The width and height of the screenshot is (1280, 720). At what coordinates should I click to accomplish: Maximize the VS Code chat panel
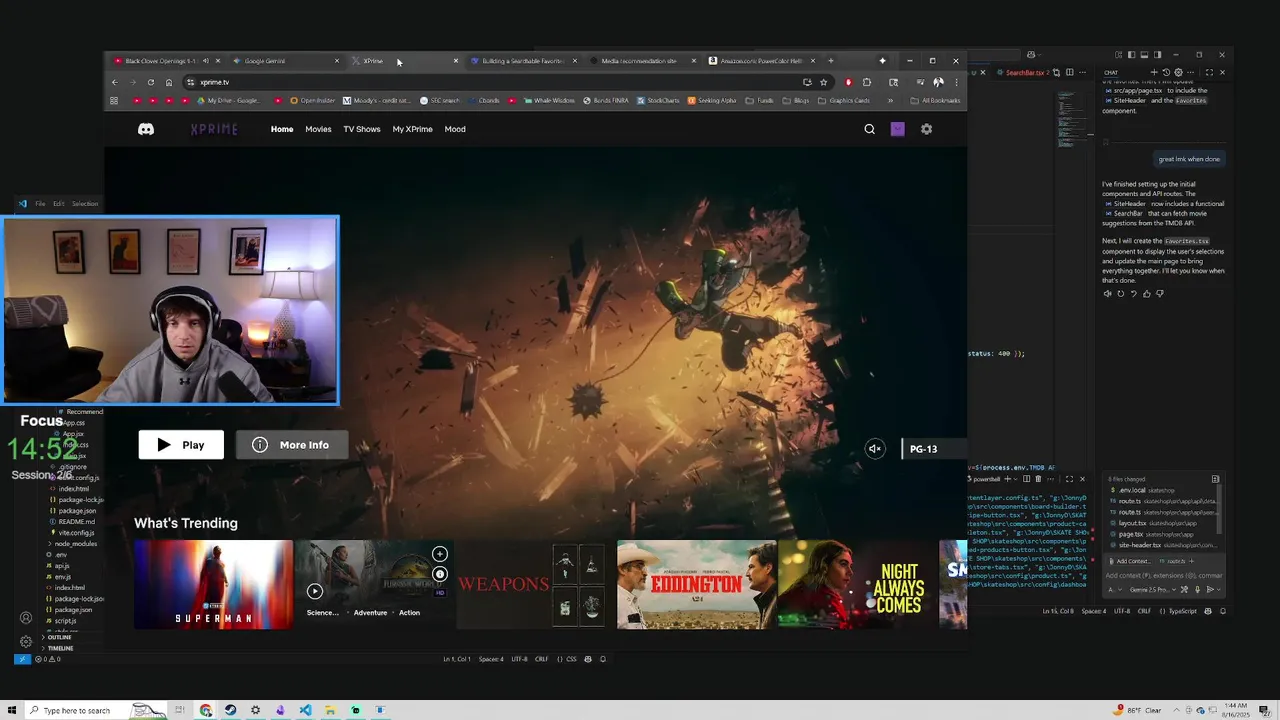click(1209, 72)
